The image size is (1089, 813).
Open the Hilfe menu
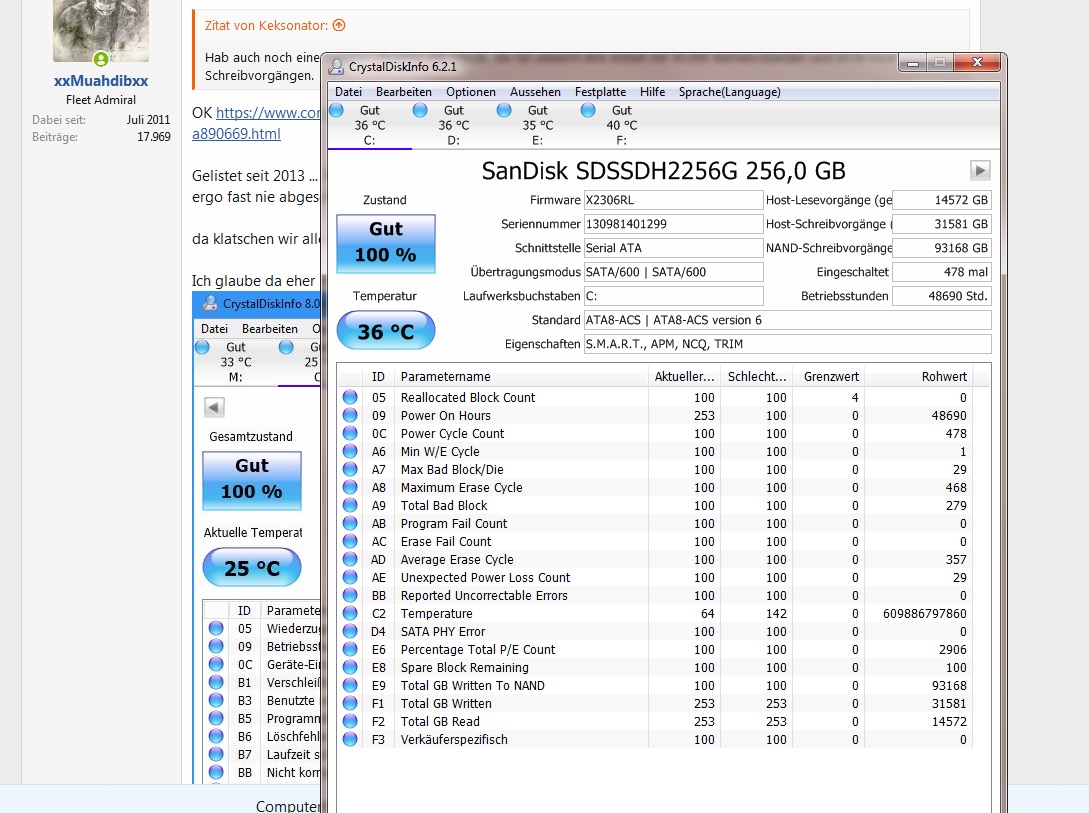pyautogui.click(x=652, y=92)
